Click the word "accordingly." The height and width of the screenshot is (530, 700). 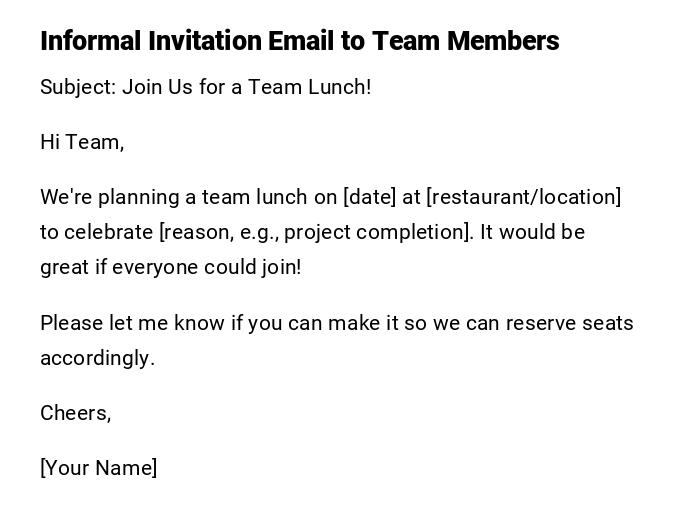tap(97, 358)
